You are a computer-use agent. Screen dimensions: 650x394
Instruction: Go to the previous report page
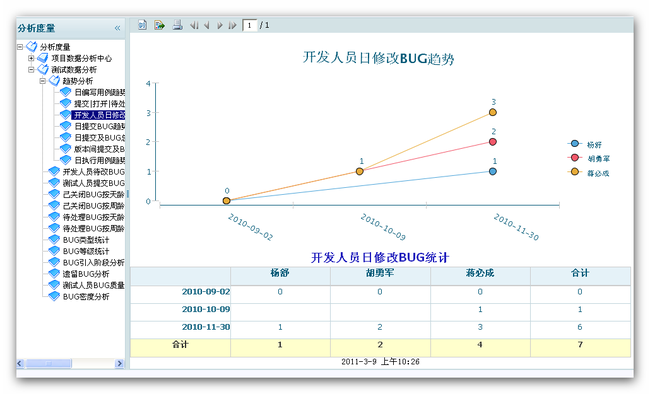click(206, 26)
